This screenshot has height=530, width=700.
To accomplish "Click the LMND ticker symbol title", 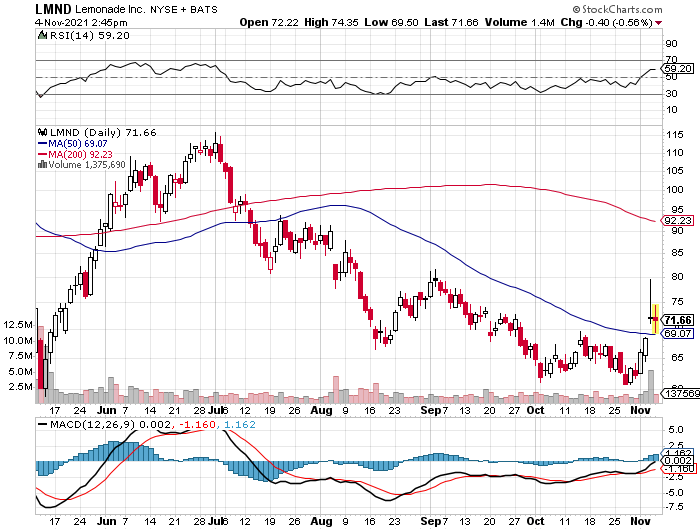I will click(x=53, y=9).
